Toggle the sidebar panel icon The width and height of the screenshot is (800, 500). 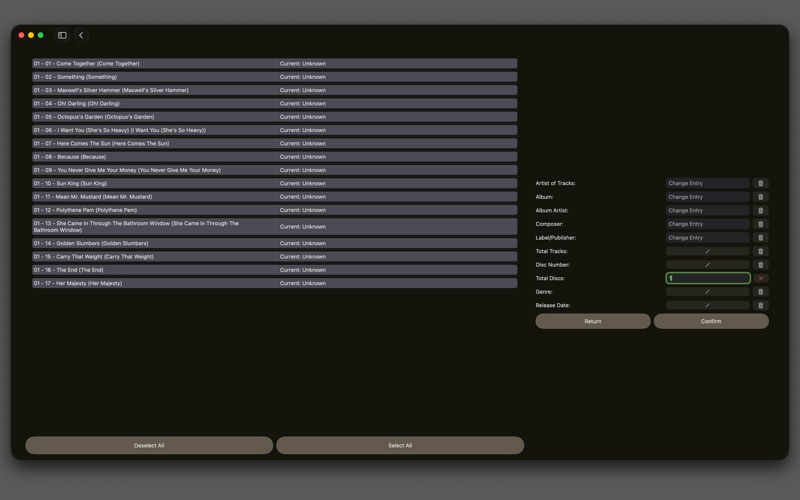[62, 35]
